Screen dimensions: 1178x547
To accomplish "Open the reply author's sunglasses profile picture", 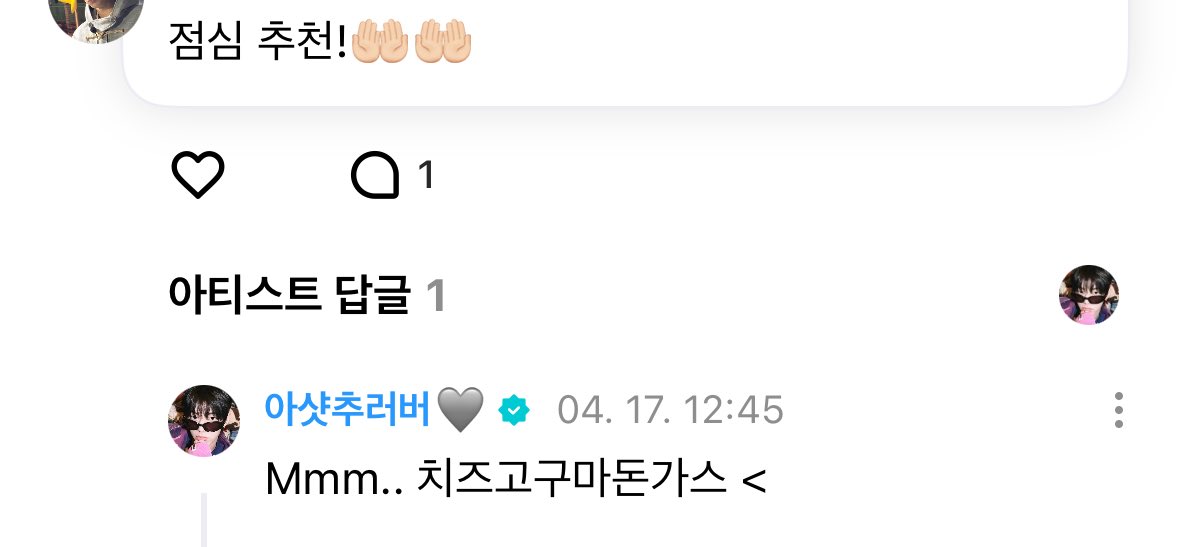I will (x=204, y=421).
